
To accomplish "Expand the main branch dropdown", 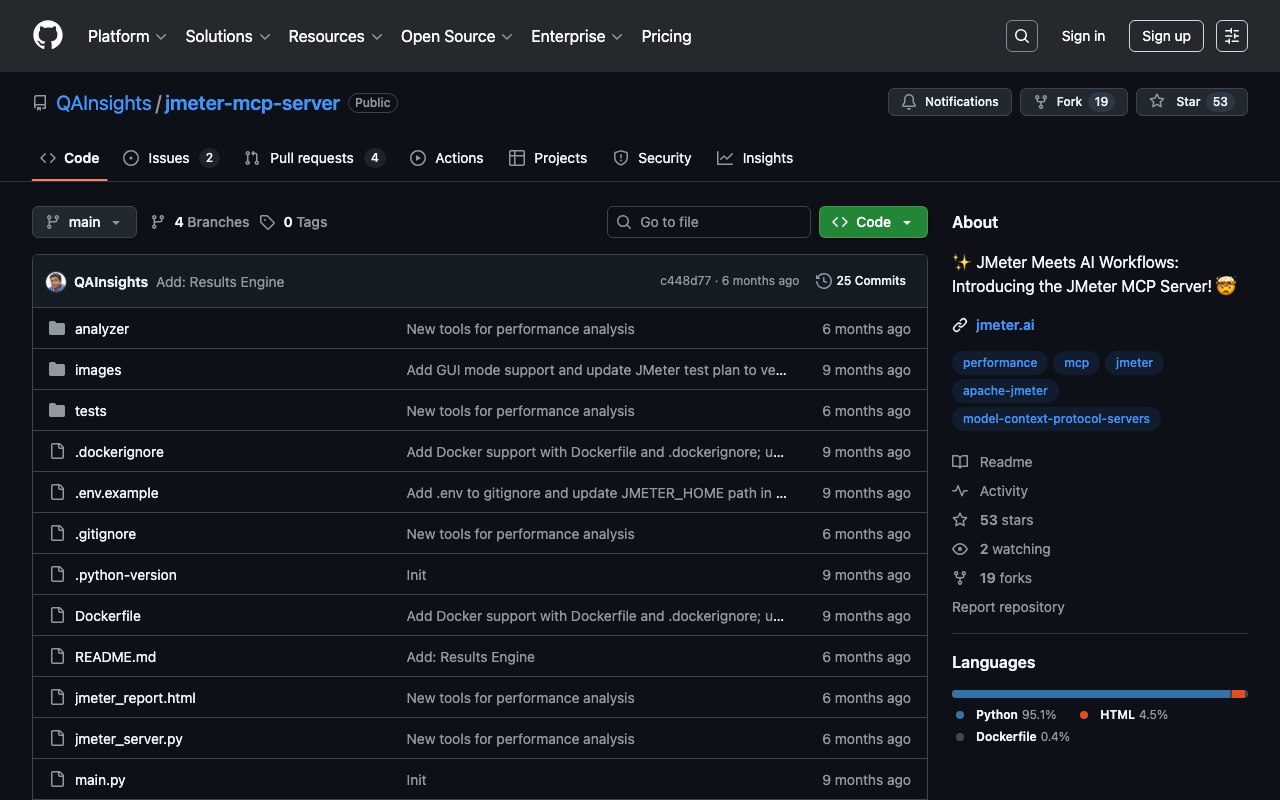I will click(x=84, y=222).
